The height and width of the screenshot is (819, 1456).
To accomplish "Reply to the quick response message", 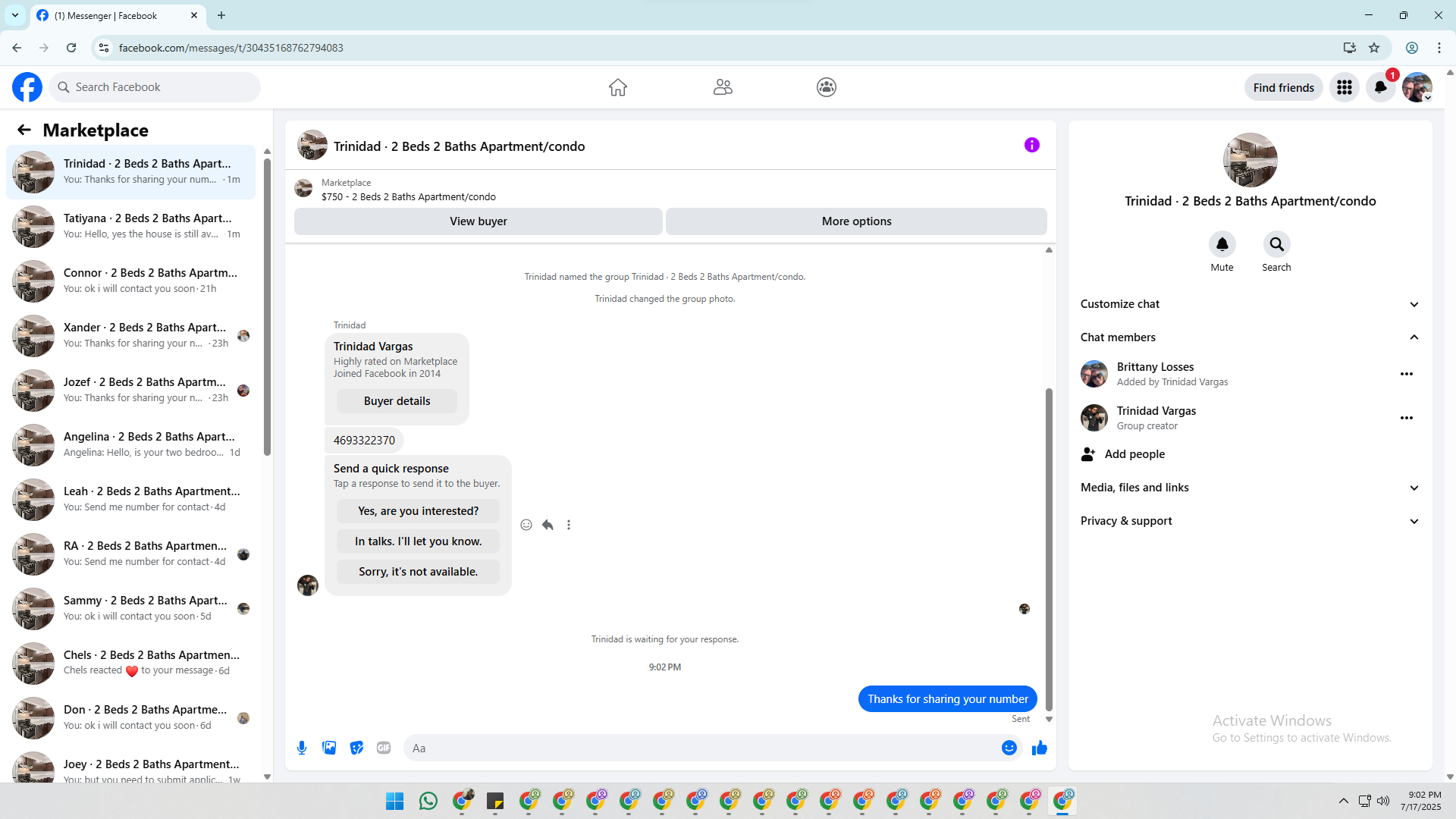I will pyautogui.click(x=548, y=525).
